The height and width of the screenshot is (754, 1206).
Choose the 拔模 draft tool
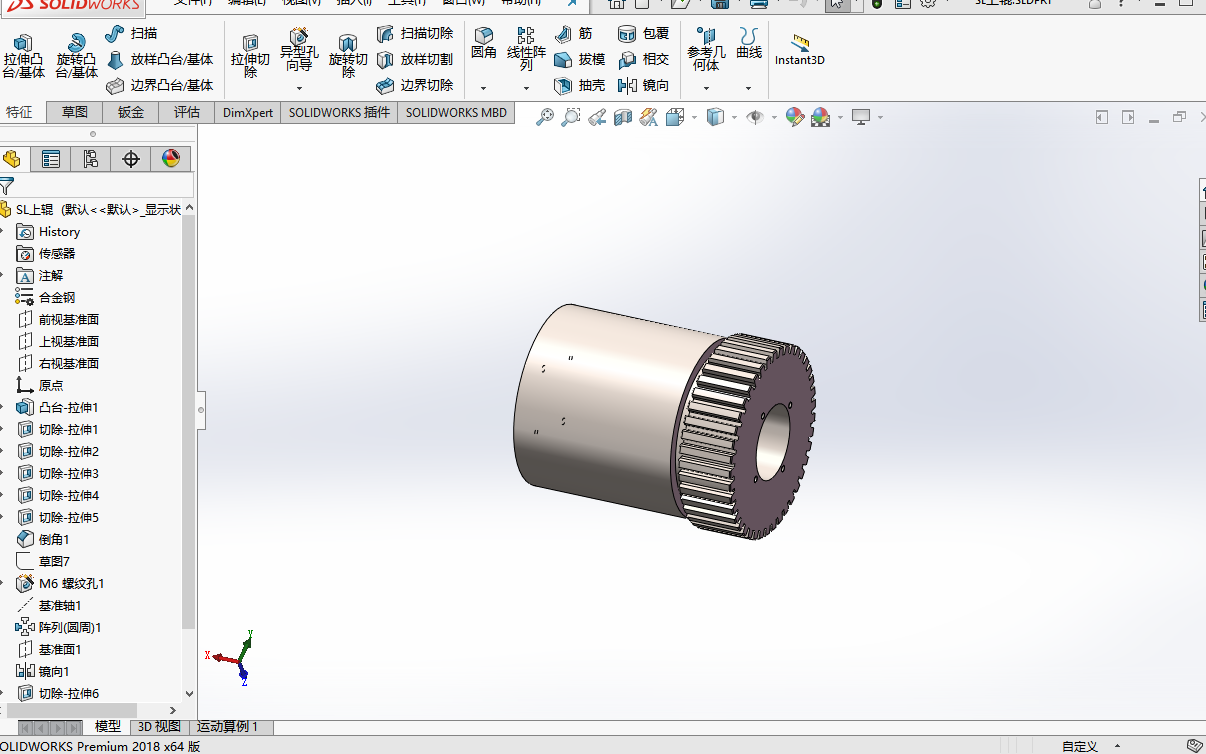(580, 59)
